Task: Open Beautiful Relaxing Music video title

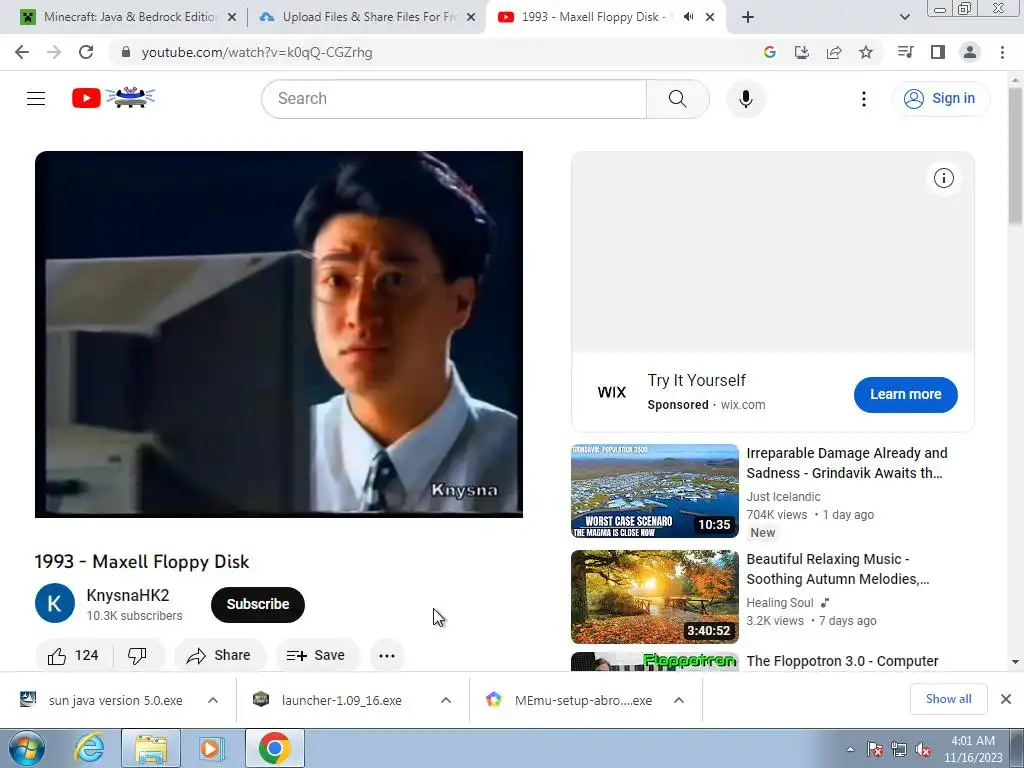Action: point(838,569)
